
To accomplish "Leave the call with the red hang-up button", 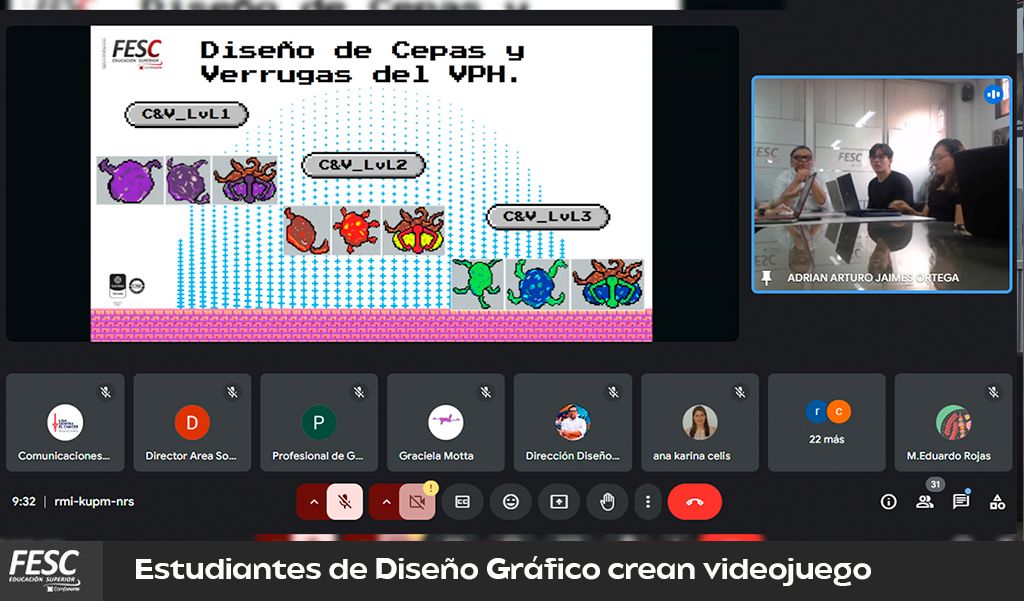I will click(694, 502).
